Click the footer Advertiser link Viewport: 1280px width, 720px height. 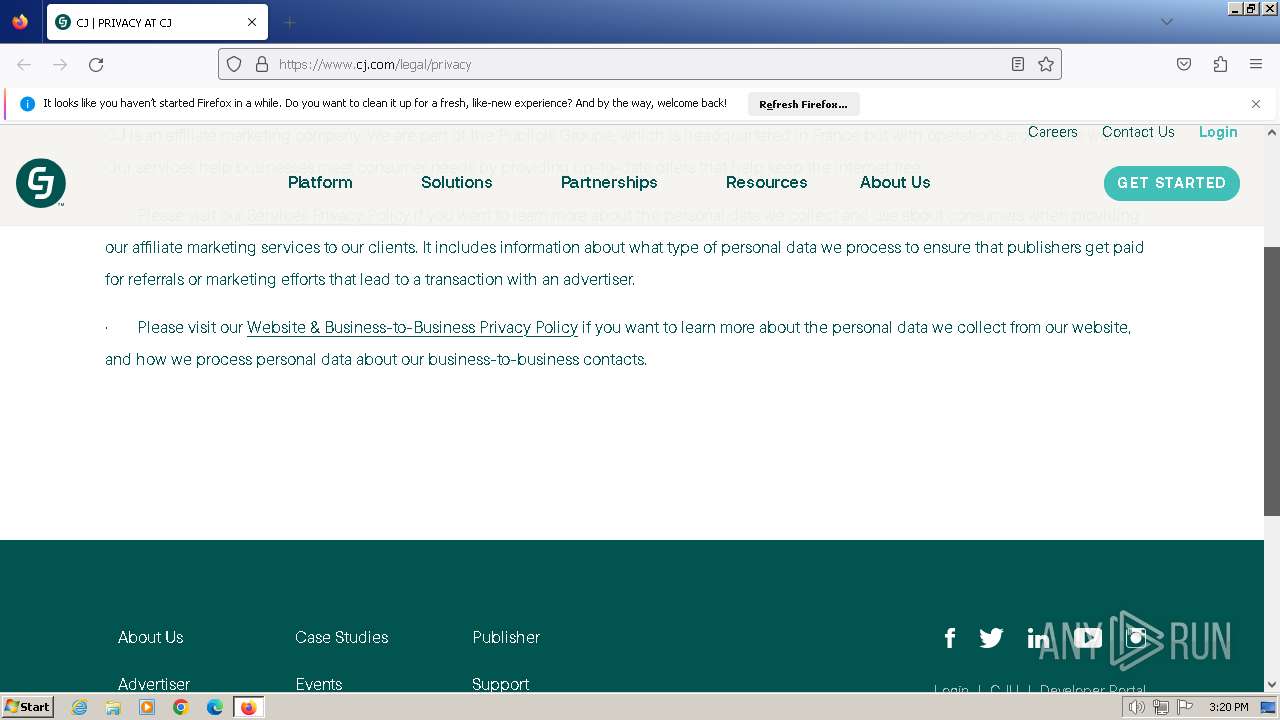click(154, 684)
